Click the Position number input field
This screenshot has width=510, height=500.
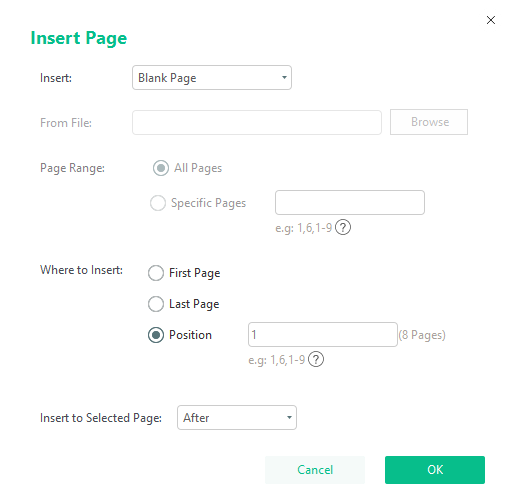[323, 335]
